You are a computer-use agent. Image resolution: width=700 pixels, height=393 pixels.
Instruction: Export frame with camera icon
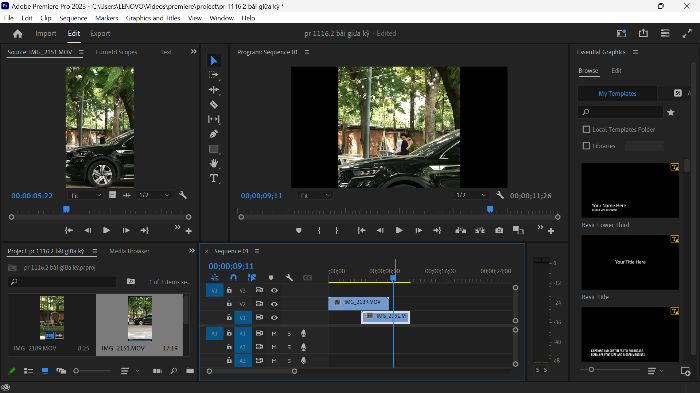tap(499, 230)
